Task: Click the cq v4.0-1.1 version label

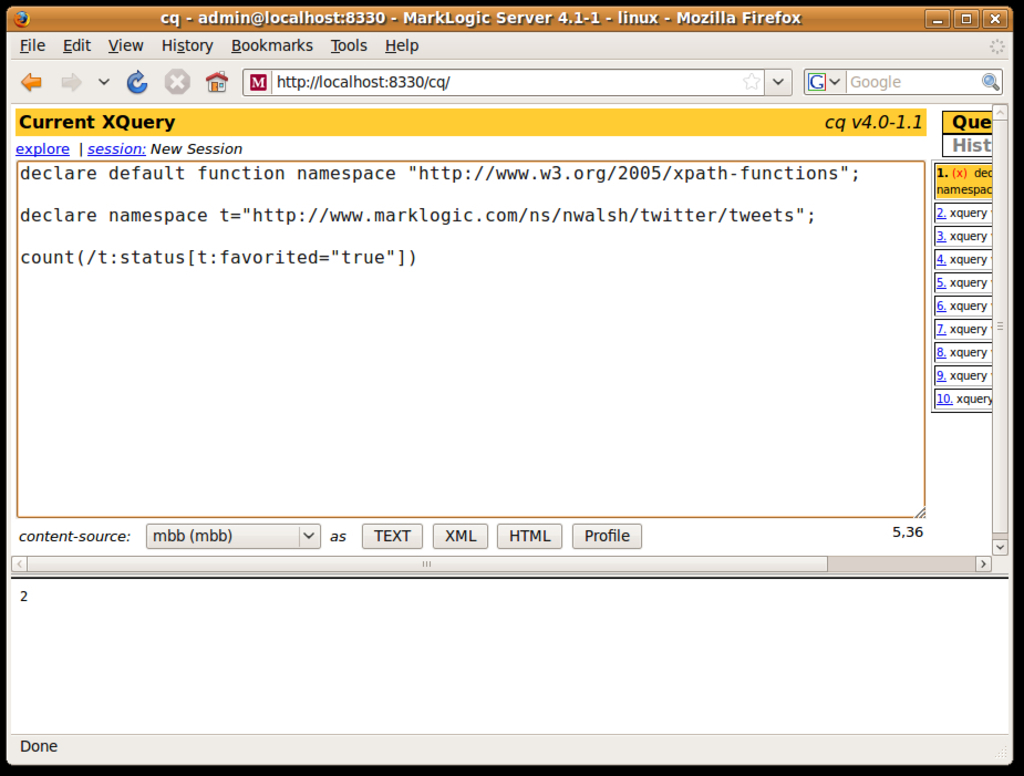Action: pos(873,122)
